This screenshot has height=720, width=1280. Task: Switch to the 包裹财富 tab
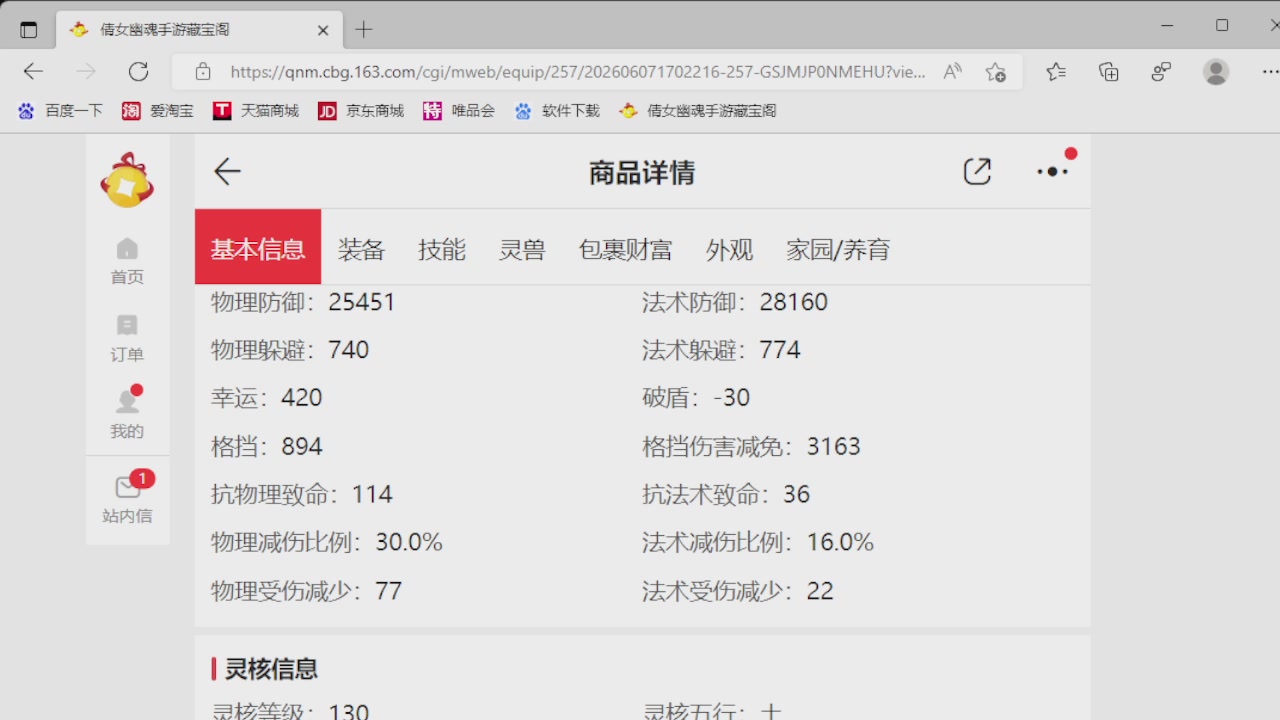tap(625, 249)
